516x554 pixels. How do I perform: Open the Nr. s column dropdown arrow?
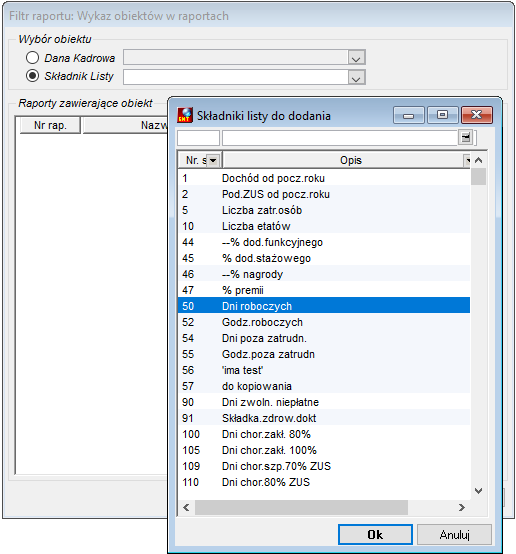pos(213,160)
